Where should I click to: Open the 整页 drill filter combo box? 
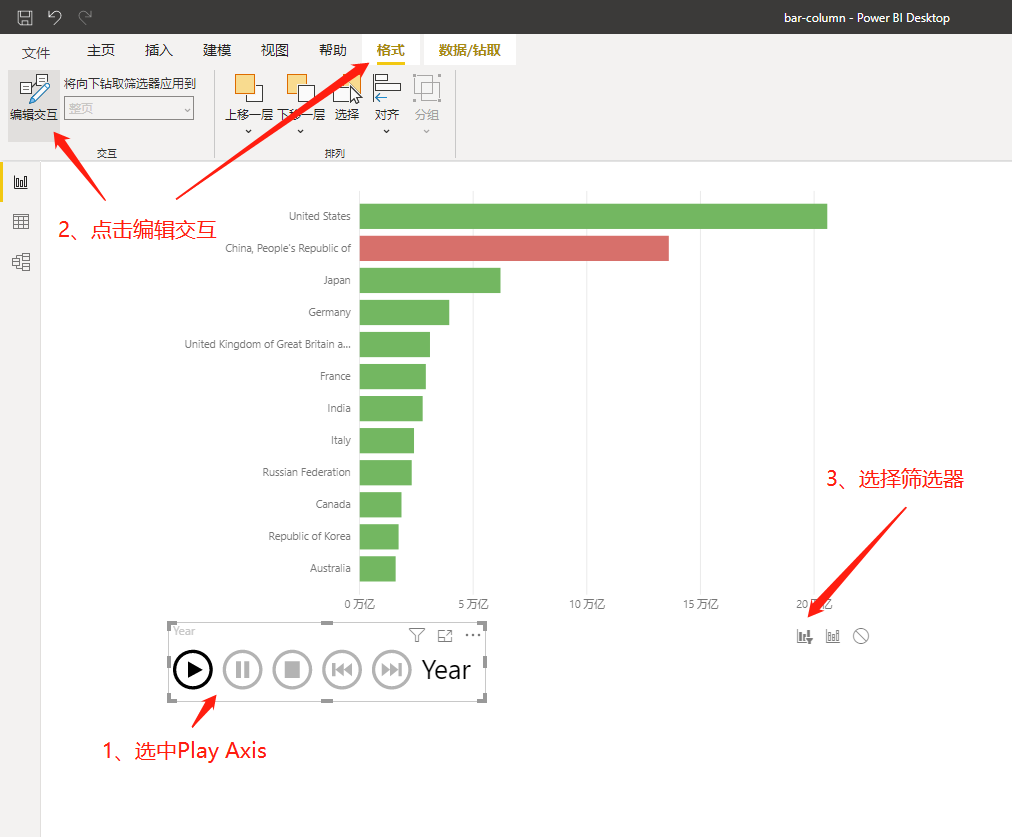pyautogui.click(x=129, y=108)
